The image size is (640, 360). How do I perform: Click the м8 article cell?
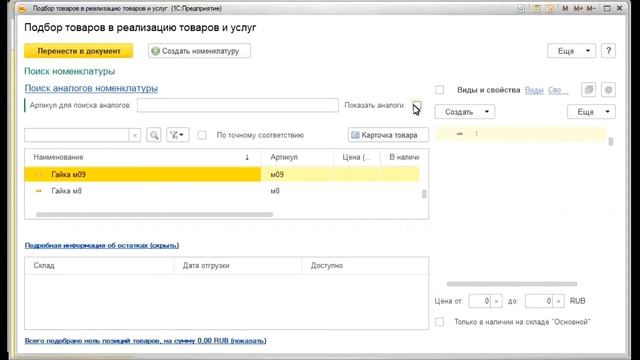click(x=297, y=191)
